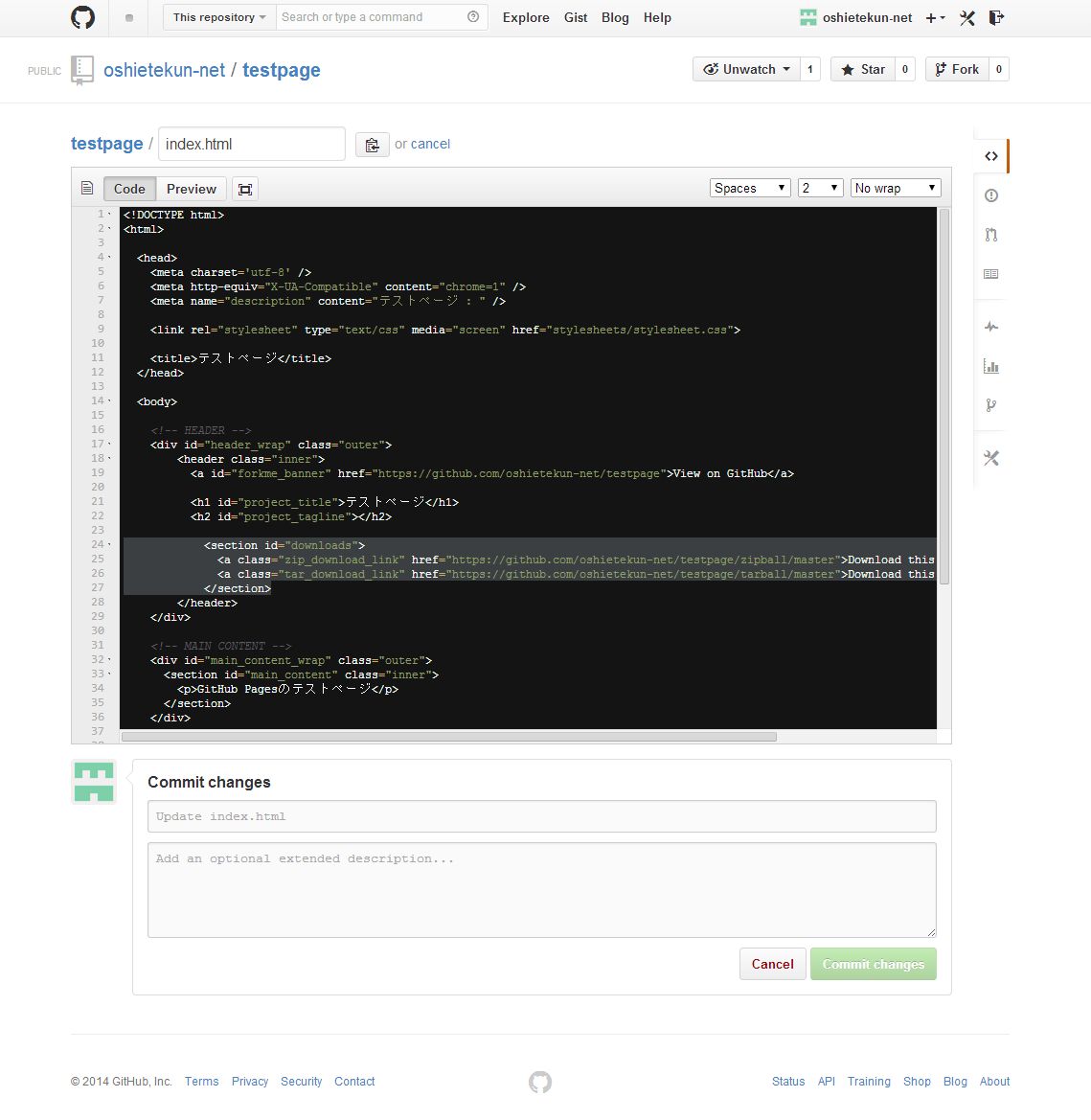Click the sign out icon

pyautogui.click(x=997, y=18)
